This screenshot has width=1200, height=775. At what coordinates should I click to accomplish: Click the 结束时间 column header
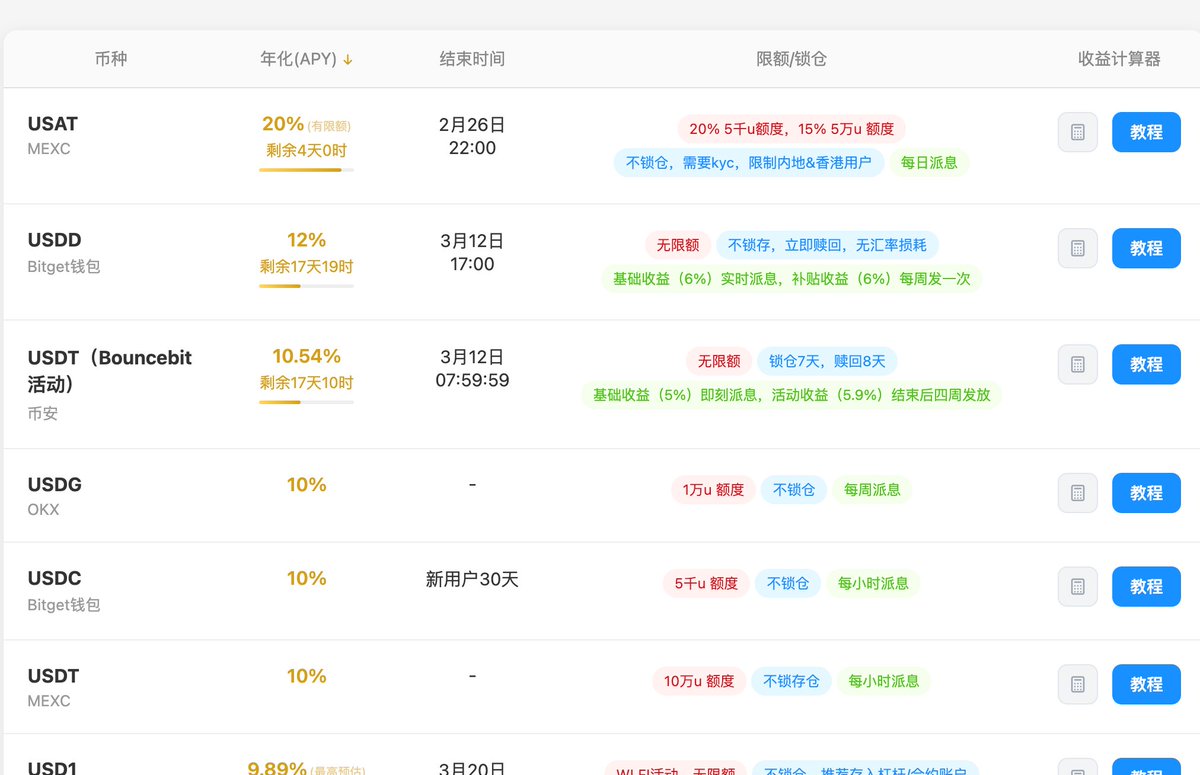pyautogui.click(x=472, y=59)
